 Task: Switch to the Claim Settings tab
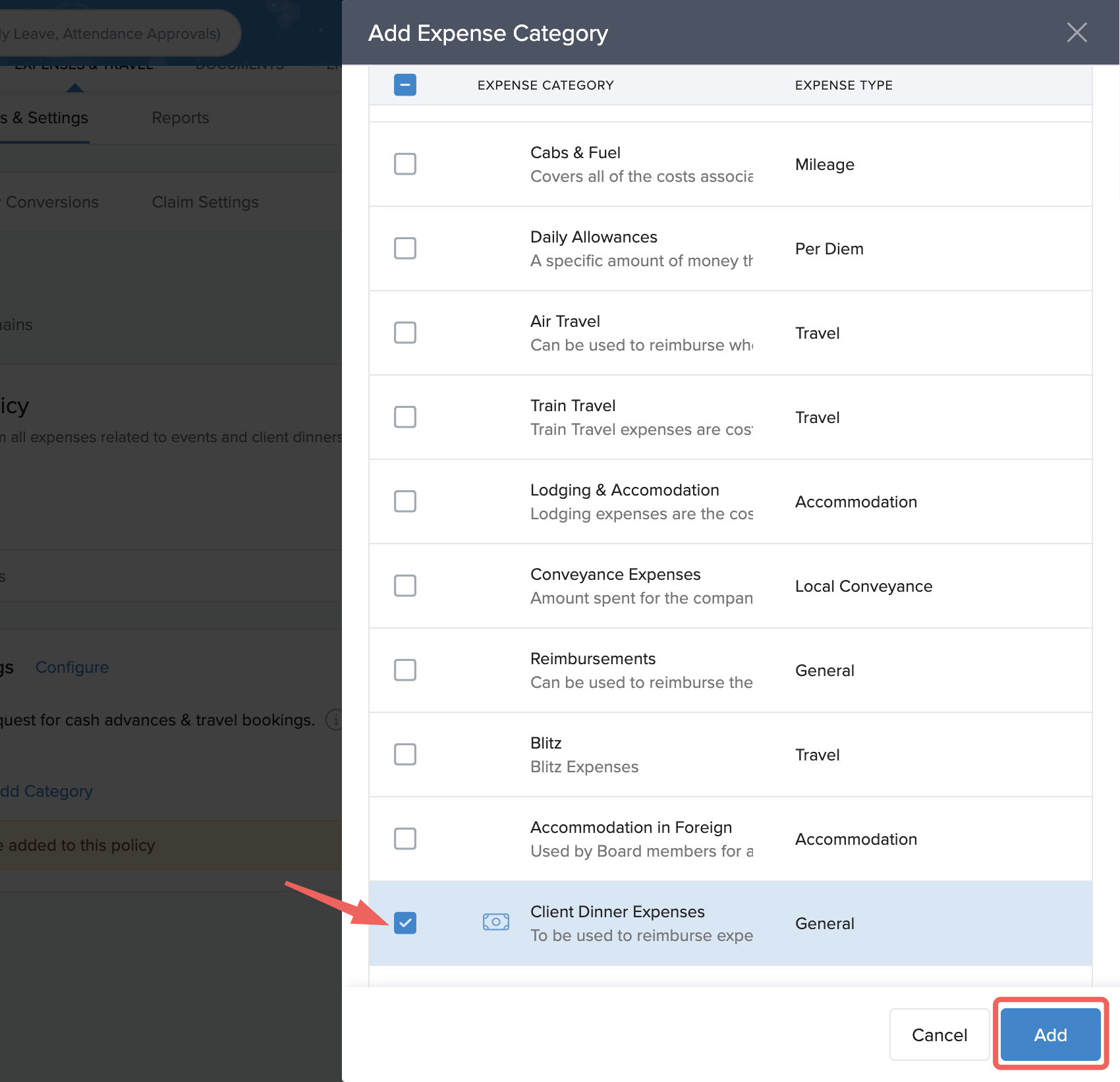click(205, 202)
